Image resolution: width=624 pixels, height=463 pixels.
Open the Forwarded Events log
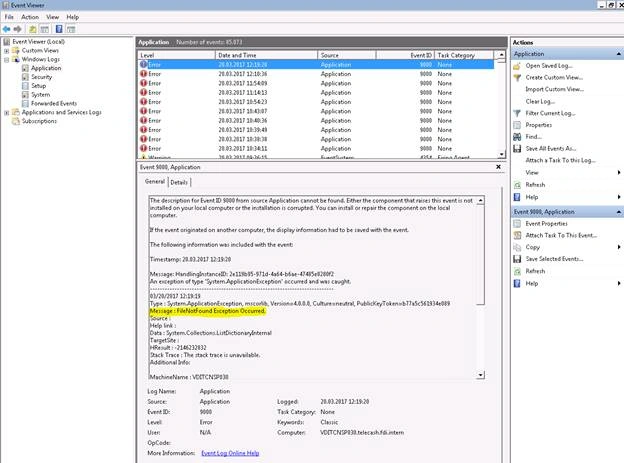(x=54, y=103)
